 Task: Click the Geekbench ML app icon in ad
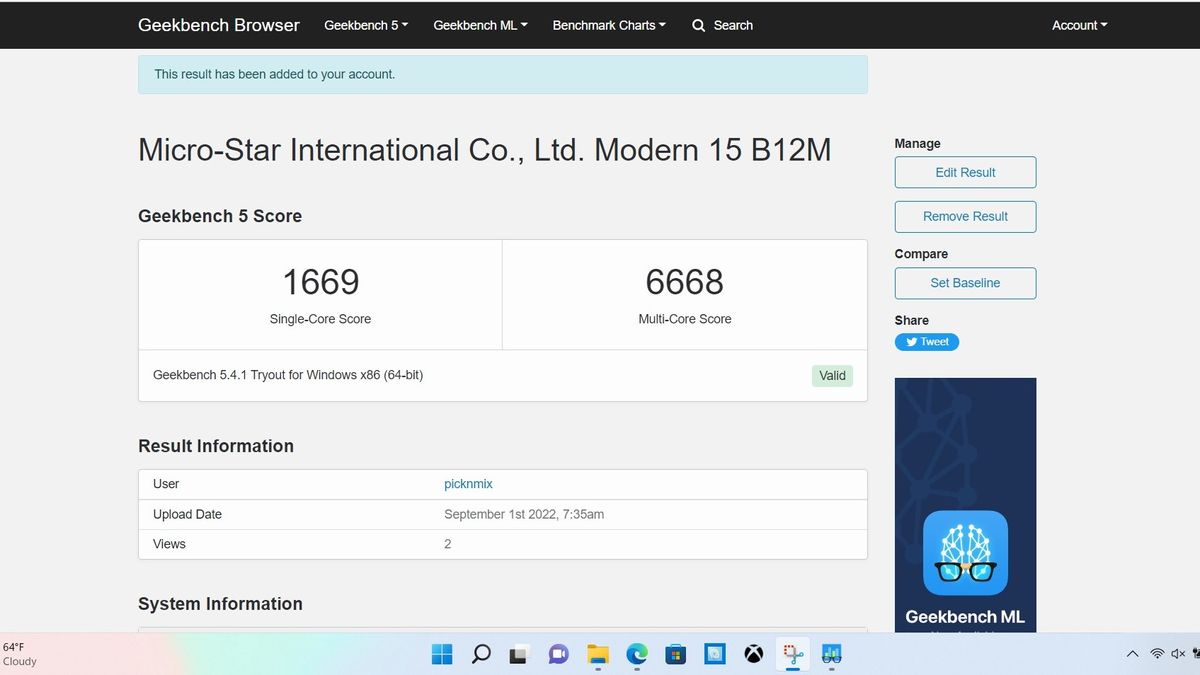[965, 553]
